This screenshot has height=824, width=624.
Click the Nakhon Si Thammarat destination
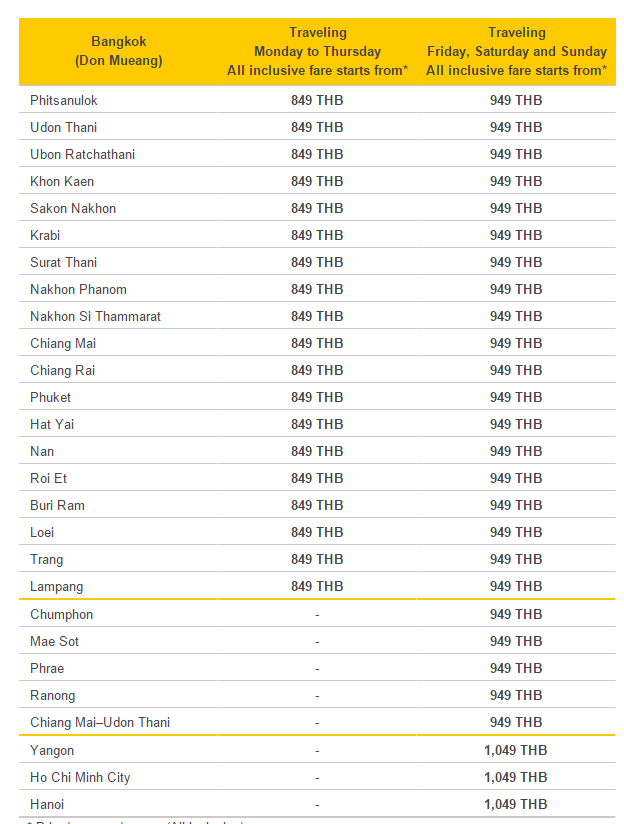coord(95,316)
